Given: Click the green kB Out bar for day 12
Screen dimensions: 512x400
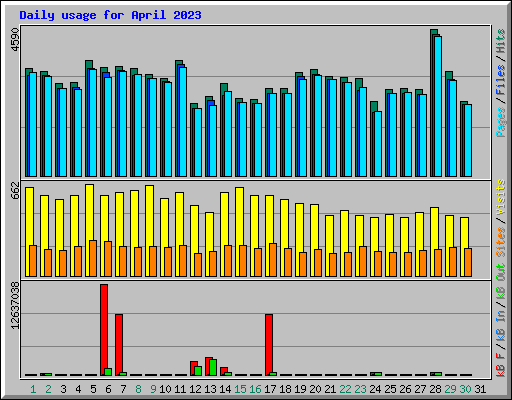Looking at the screenshot, I should click(198, 371).
